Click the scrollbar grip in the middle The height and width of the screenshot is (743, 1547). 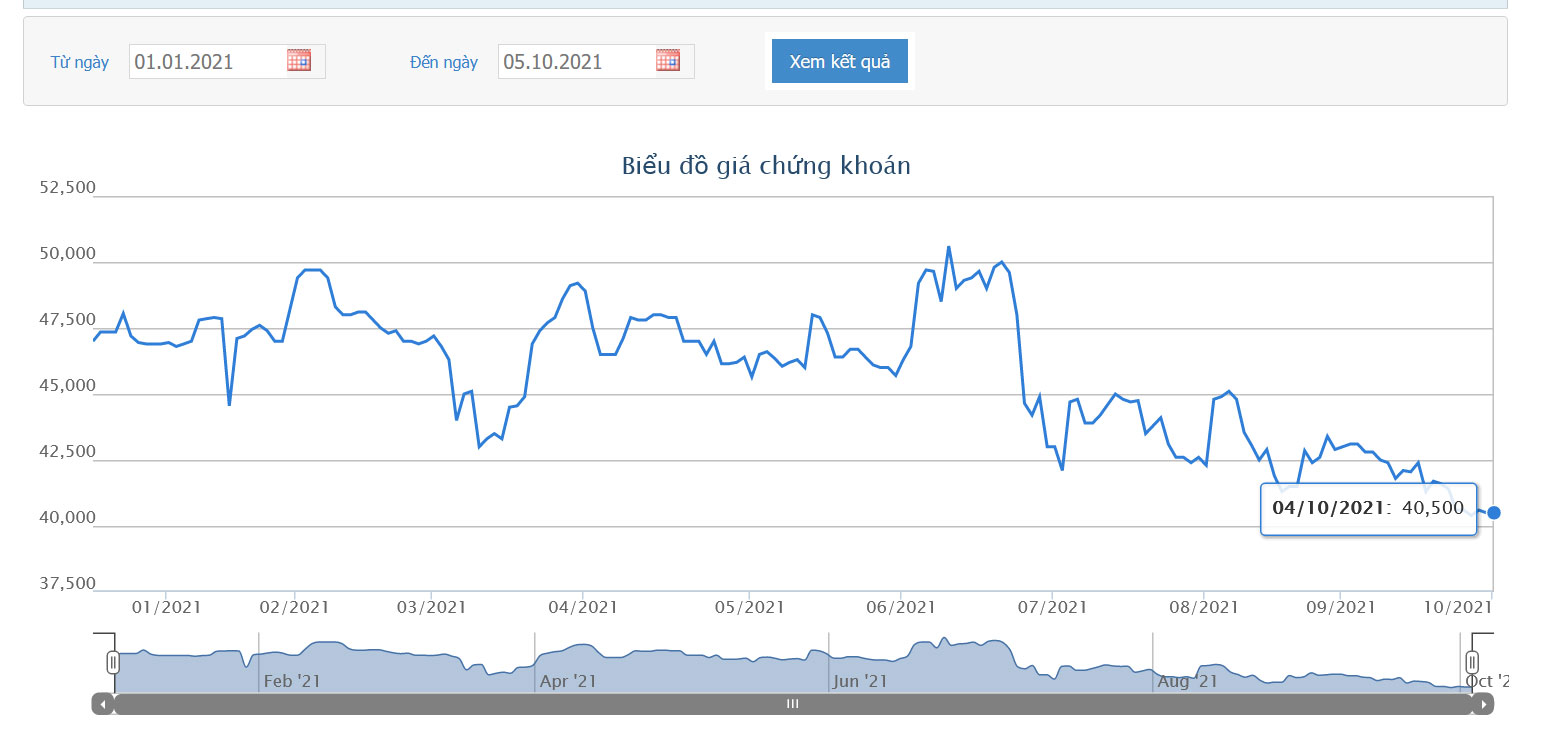pyautogui.click(x=793, y=704)
